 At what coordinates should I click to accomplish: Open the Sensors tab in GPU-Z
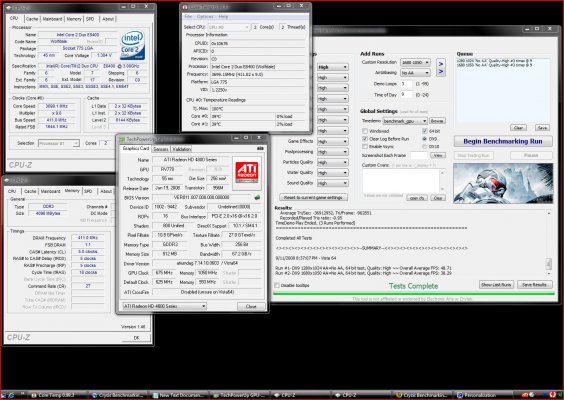[x=160, y=149]
